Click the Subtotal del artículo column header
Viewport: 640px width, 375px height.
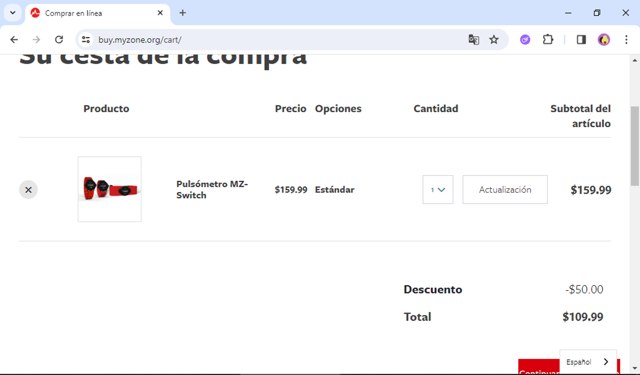tap(580, 116)
